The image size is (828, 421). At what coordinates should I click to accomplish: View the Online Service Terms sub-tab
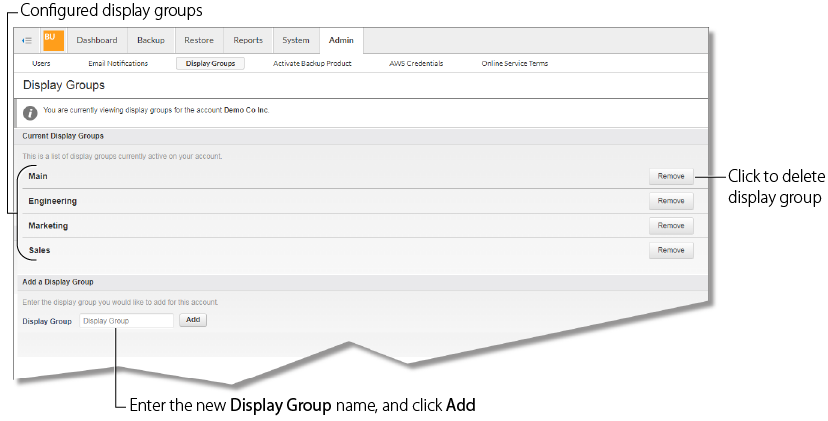514,63
